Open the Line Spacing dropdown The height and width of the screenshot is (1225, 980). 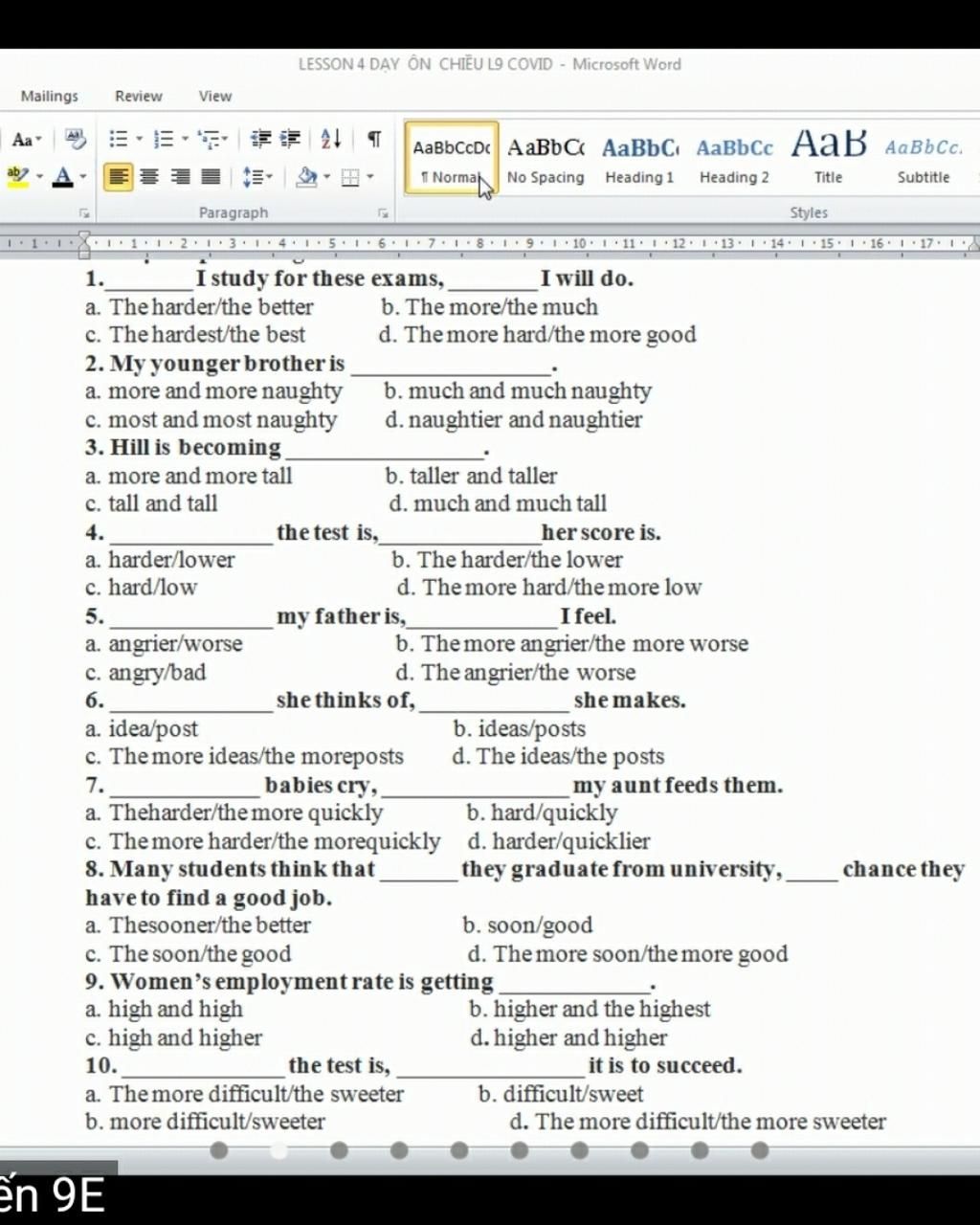click(x=257, y=177)
